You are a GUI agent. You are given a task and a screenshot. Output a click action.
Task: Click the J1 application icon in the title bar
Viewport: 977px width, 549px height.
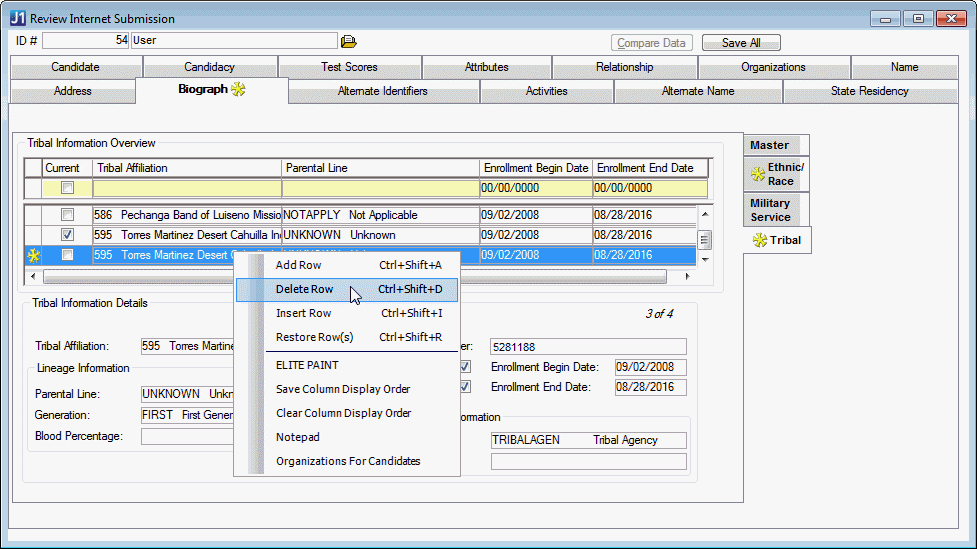tap(18, 18)
